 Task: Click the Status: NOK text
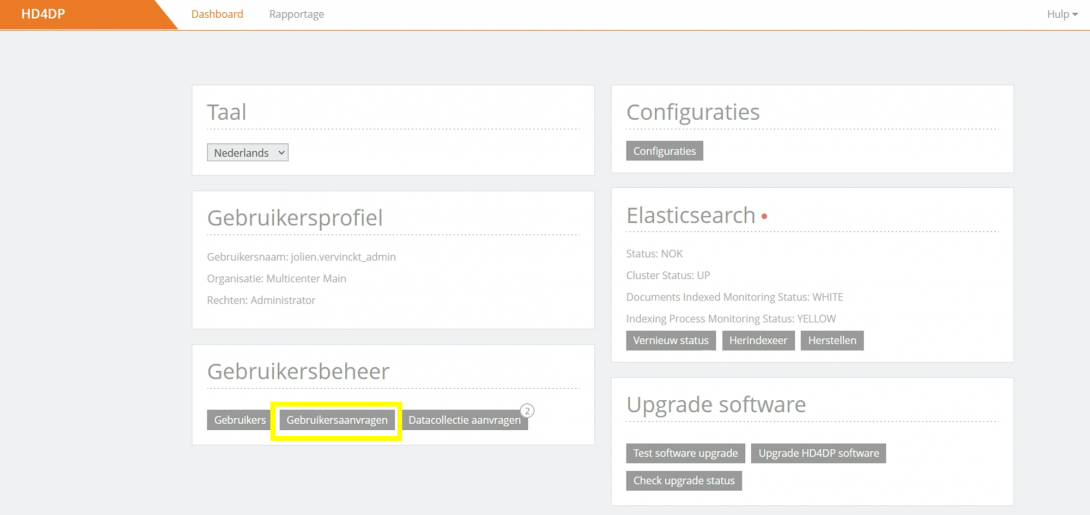click(x=654, y=254)
